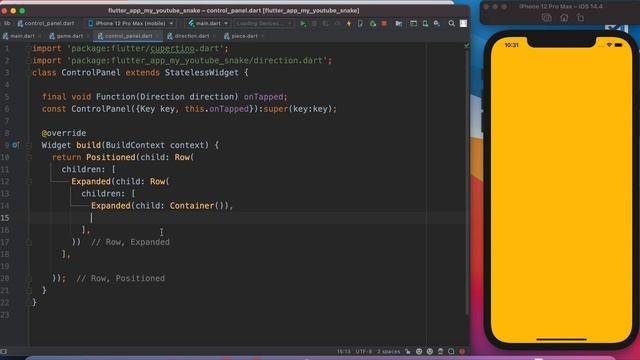The image size is (640, 360).
Task: Toggle the import fold marker at line 1
Action: tap(29, 48)
